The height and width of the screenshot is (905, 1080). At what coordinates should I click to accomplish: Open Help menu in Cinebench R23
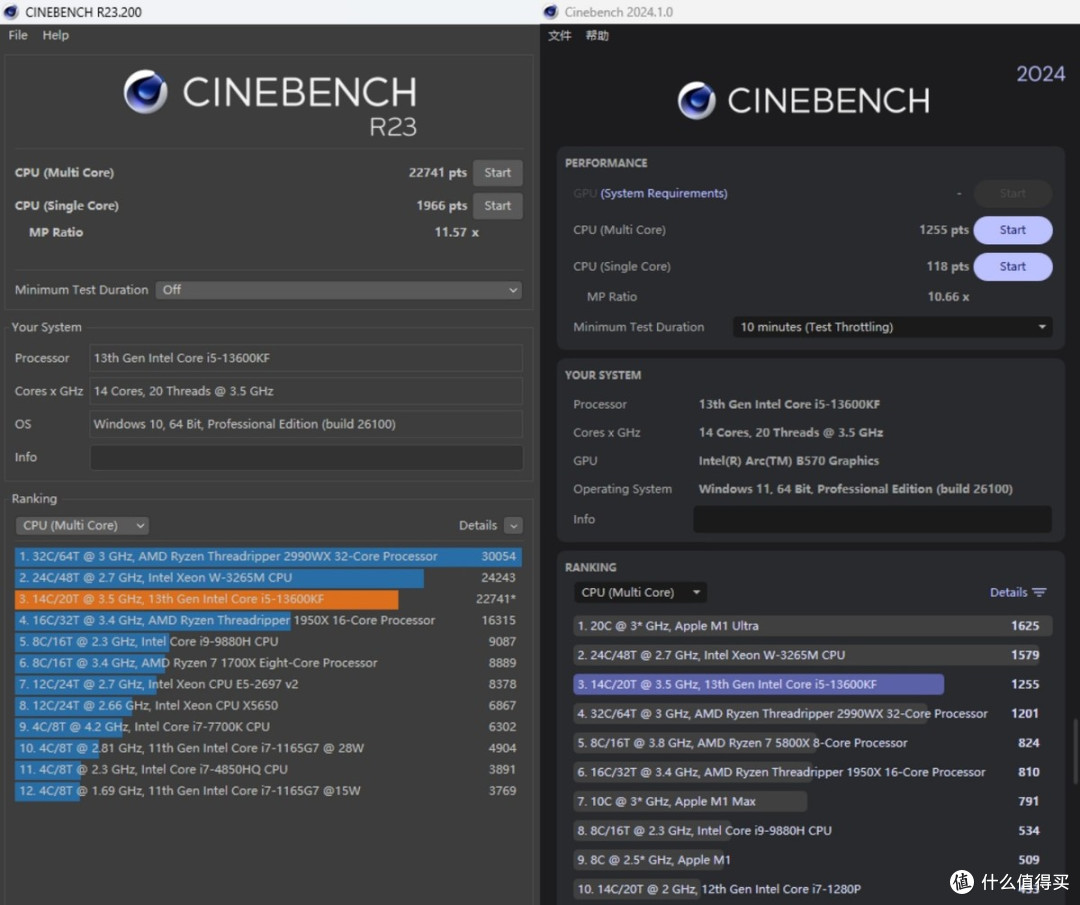pos(56,35)
